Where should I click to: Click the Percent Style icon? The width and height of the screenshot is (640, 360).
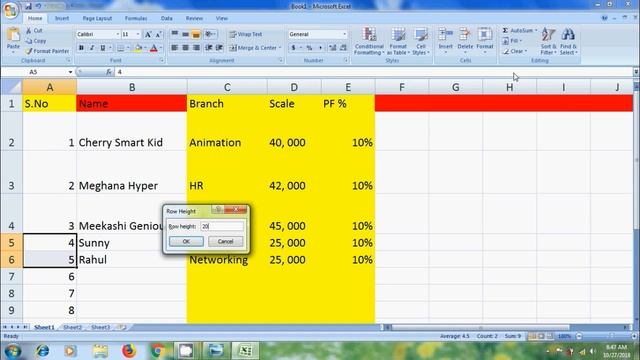point(310,48)
